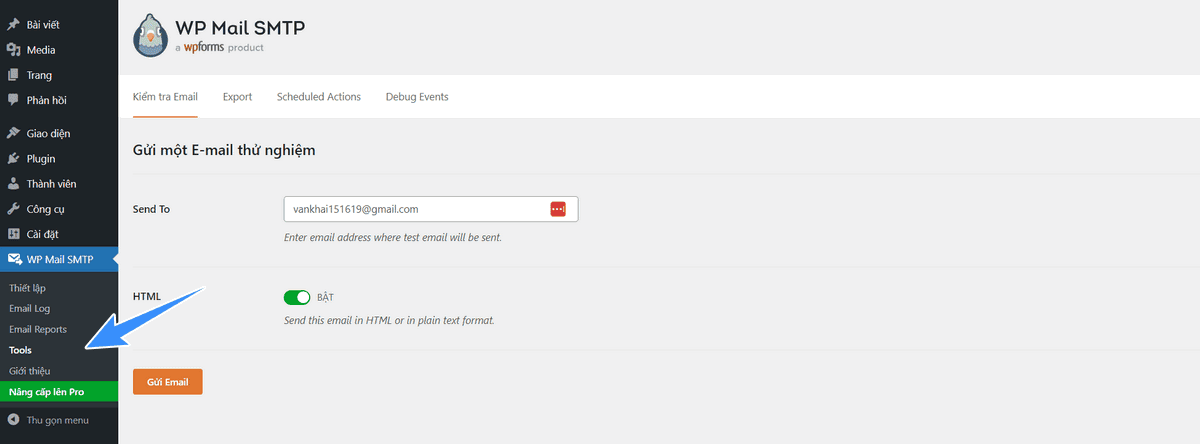The image size is (1200, 444).
Task: Select the Tools submenu link
Action: coord(20,350)
